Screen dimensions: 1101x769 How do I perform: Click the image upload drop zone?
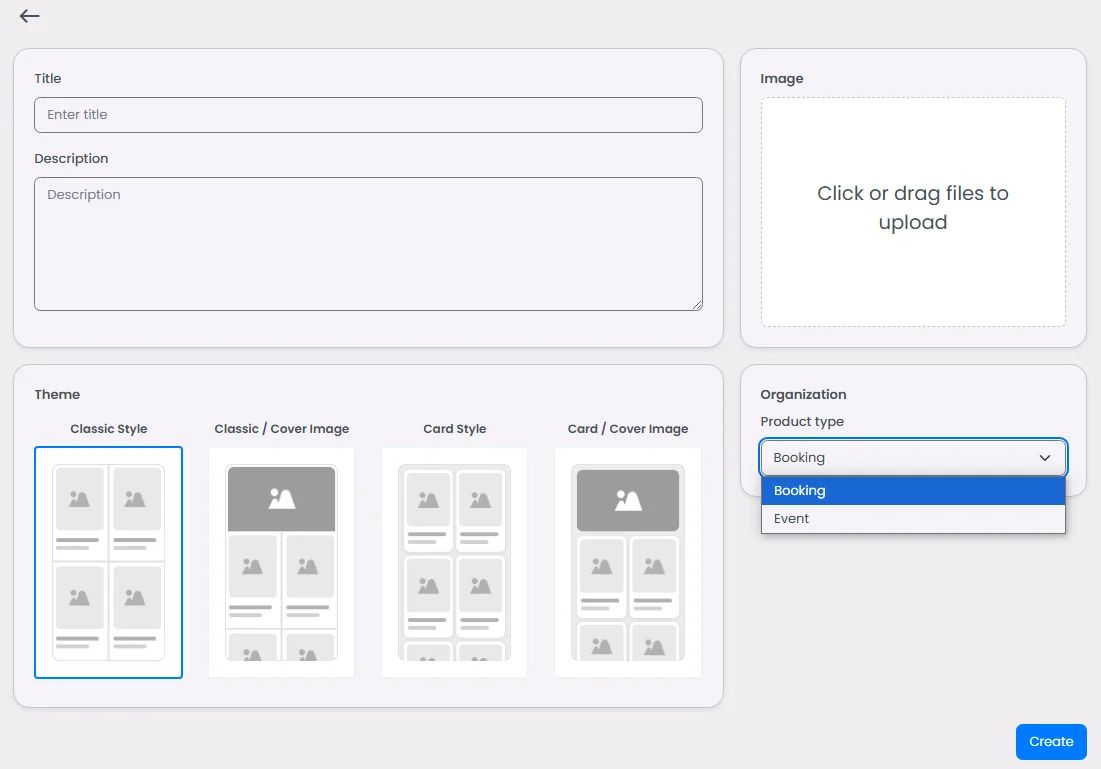(913, 212)
